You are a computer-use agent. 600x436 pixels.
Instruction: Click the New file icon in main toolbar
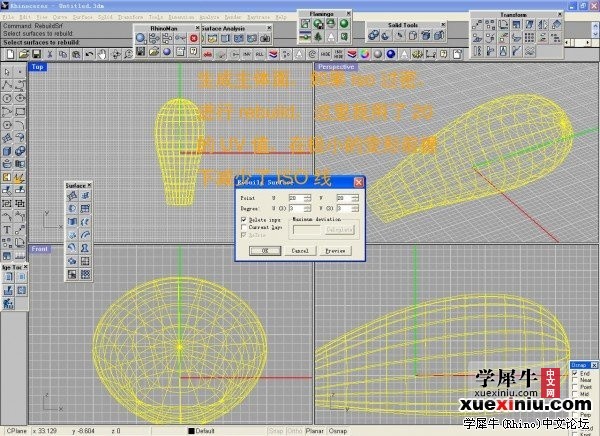click(10, 54)
